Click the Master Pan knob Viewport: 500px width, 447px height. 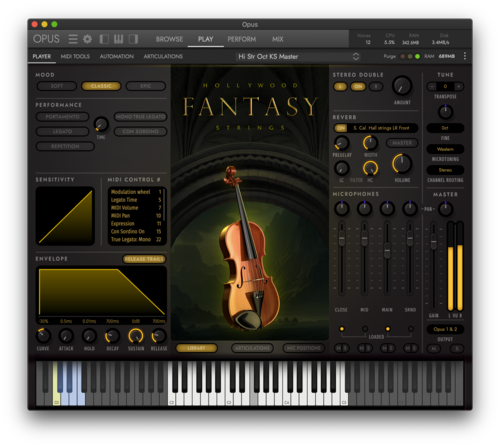445,209
